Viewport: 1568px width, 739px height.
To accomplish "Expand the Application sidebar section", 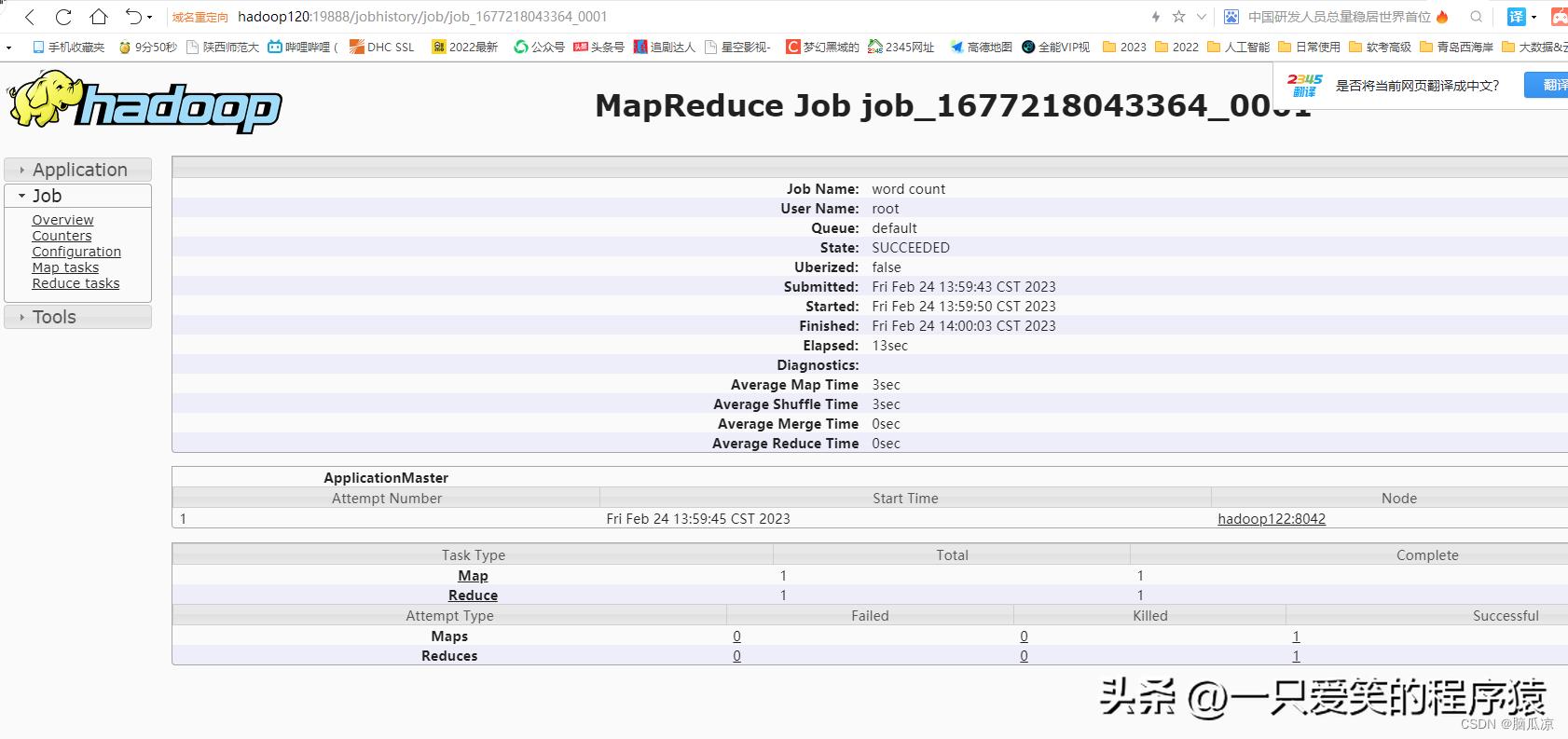I will click(x=78, y=170).
